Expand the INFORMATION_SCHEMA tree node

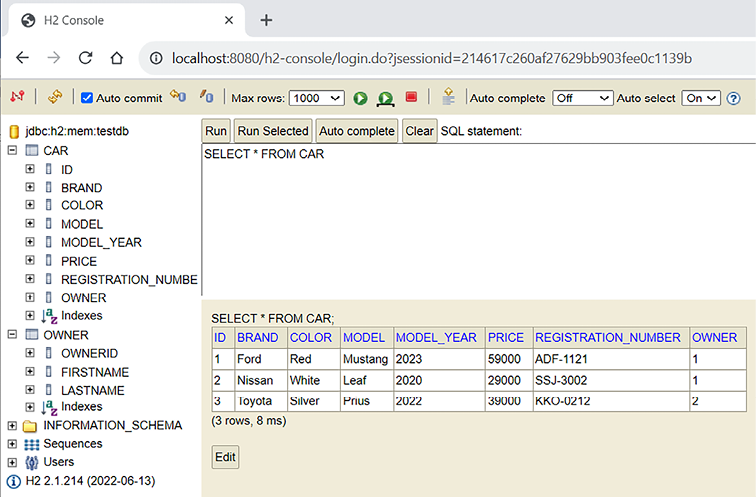pos(12,425)
